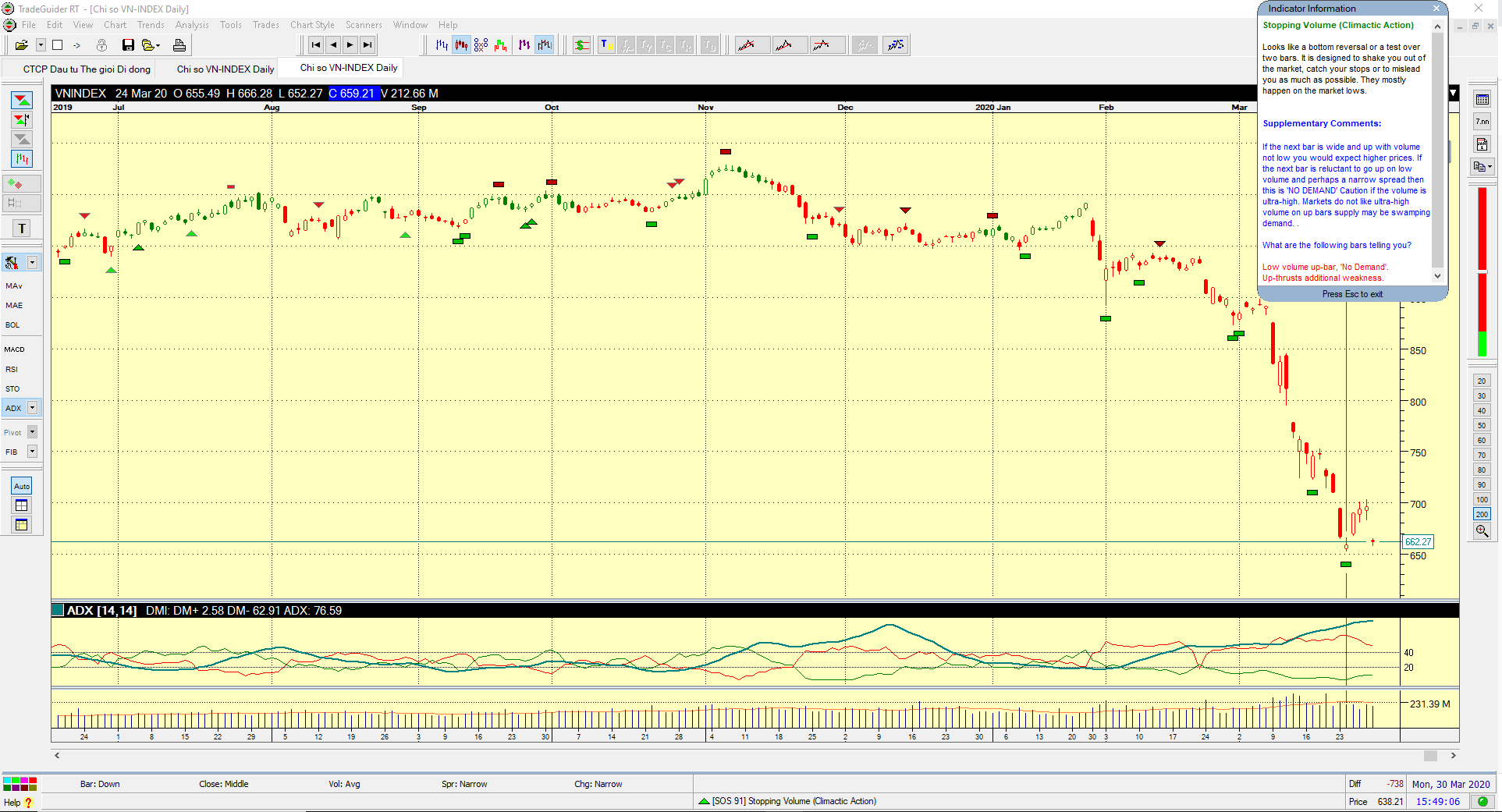
Task: Toggle the MACD indicator
Action: (x=15, y=349)
